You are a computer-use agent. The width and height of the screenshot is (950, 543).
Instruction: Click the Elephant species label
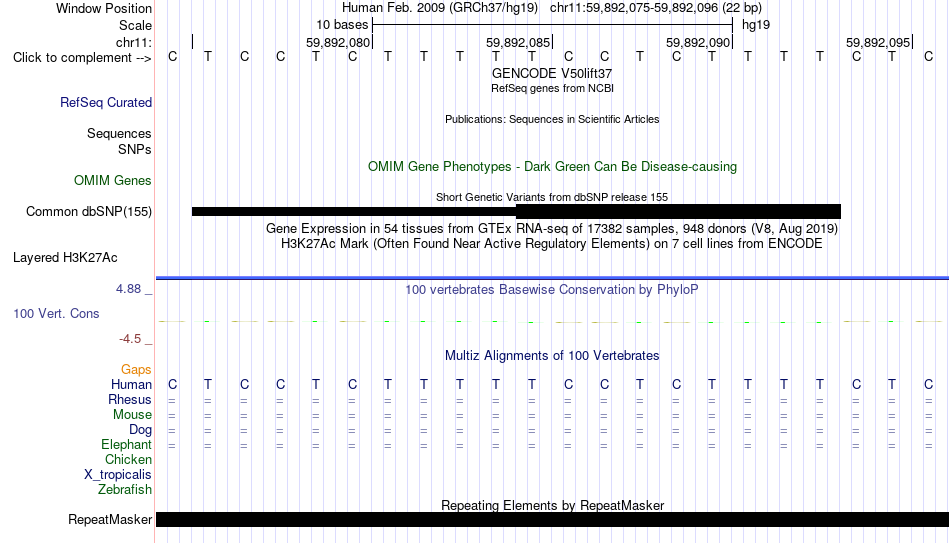127,444
